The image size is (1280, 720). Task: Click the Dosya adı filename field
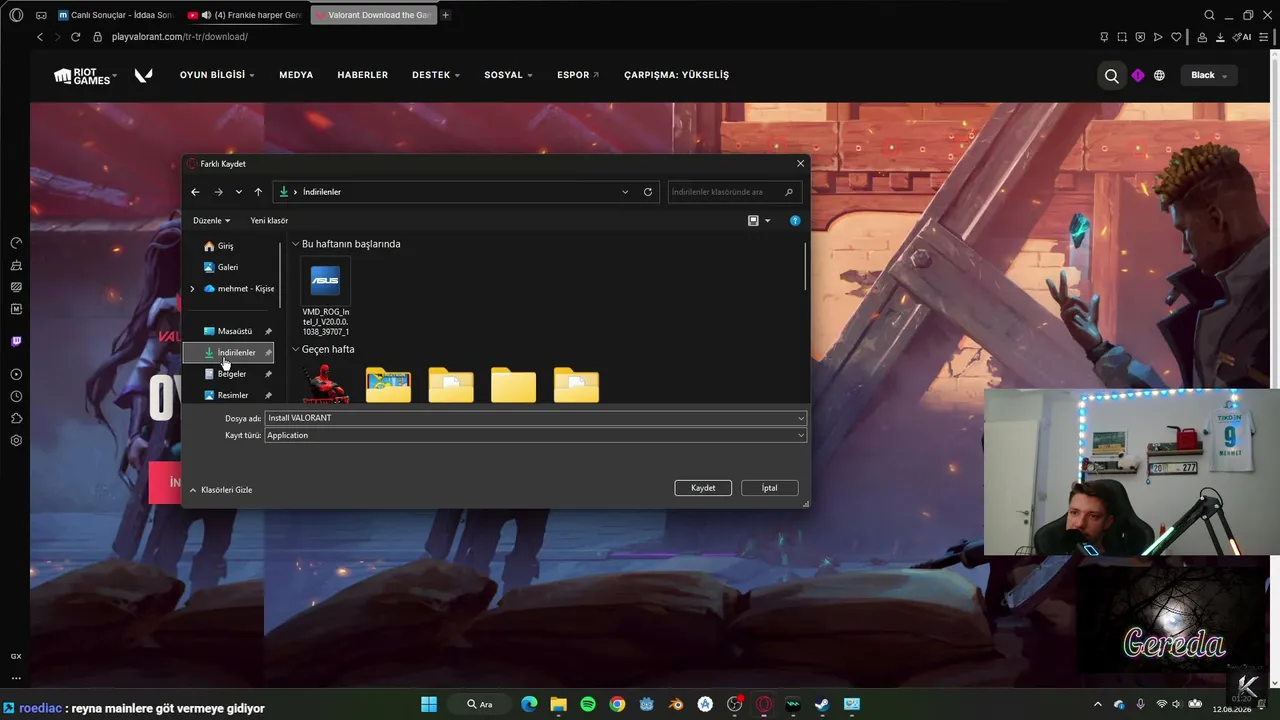click(535, 418)
